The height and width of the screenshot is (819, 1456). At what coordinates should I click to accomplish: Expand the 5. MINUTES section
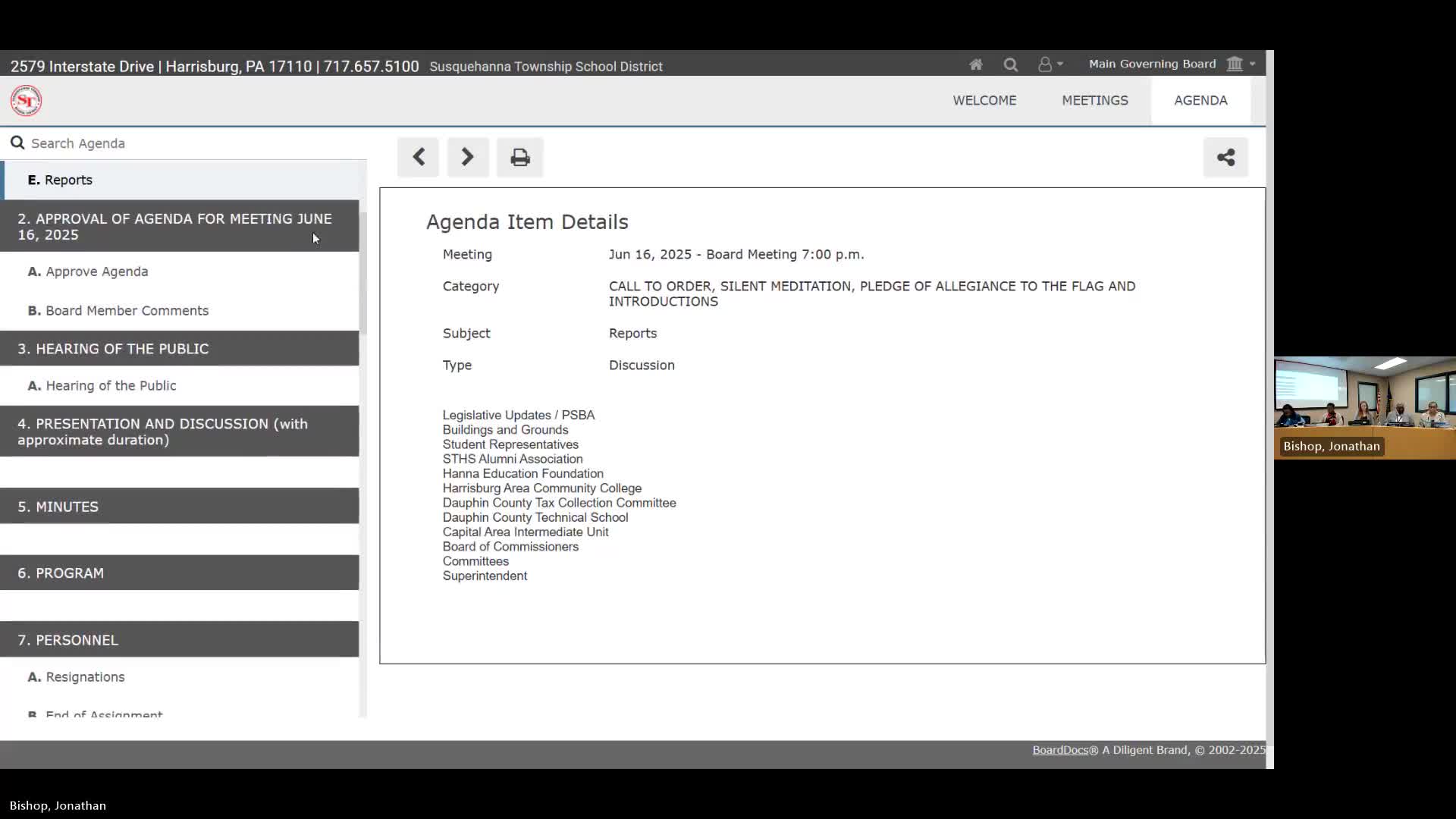(x=179, y=506)
